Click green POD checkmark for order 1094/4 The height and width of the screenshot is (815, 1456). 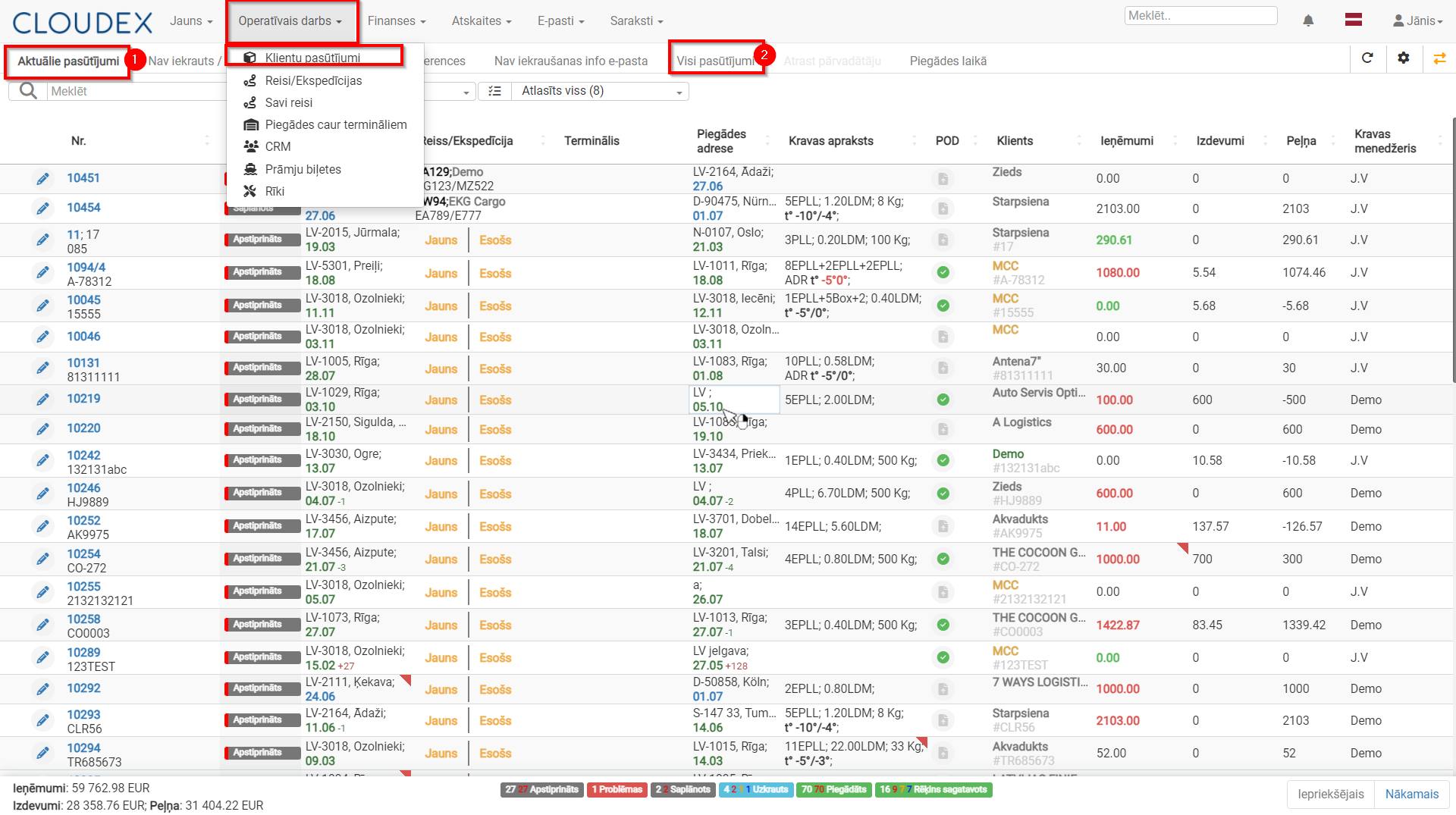click(x=943, y=272)
